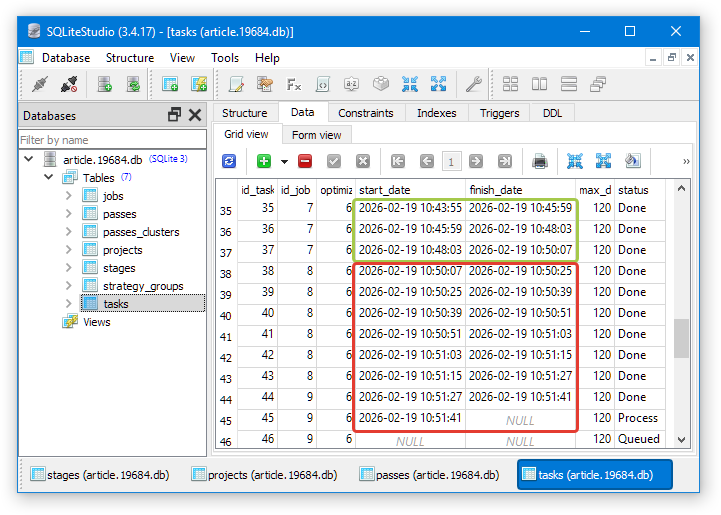
Task: Go to next data page
Action: (476, 161)
